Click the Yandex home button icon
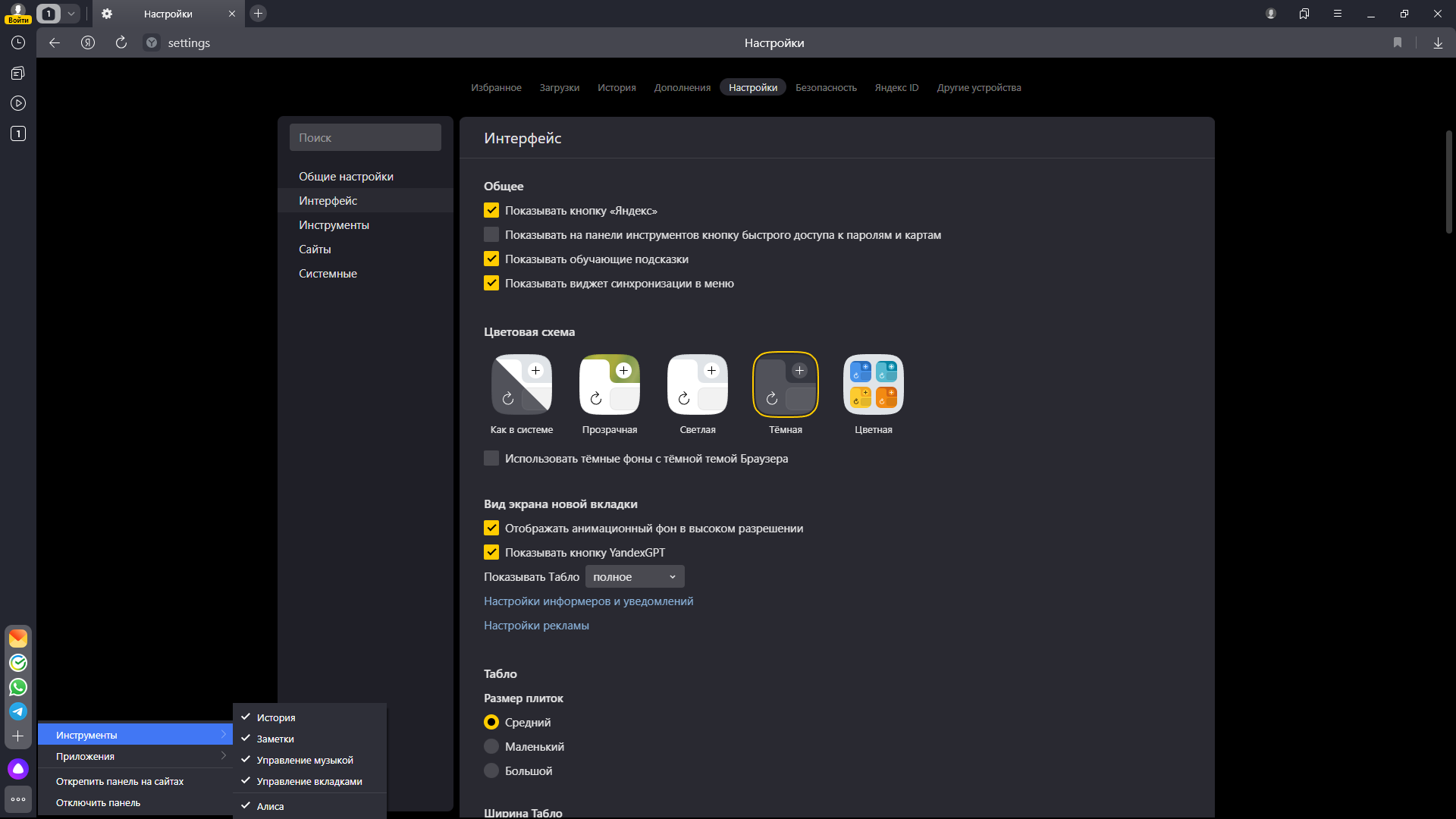This screenshot has height=819, width=1456. pyautogui.click(x=88, y=42)
